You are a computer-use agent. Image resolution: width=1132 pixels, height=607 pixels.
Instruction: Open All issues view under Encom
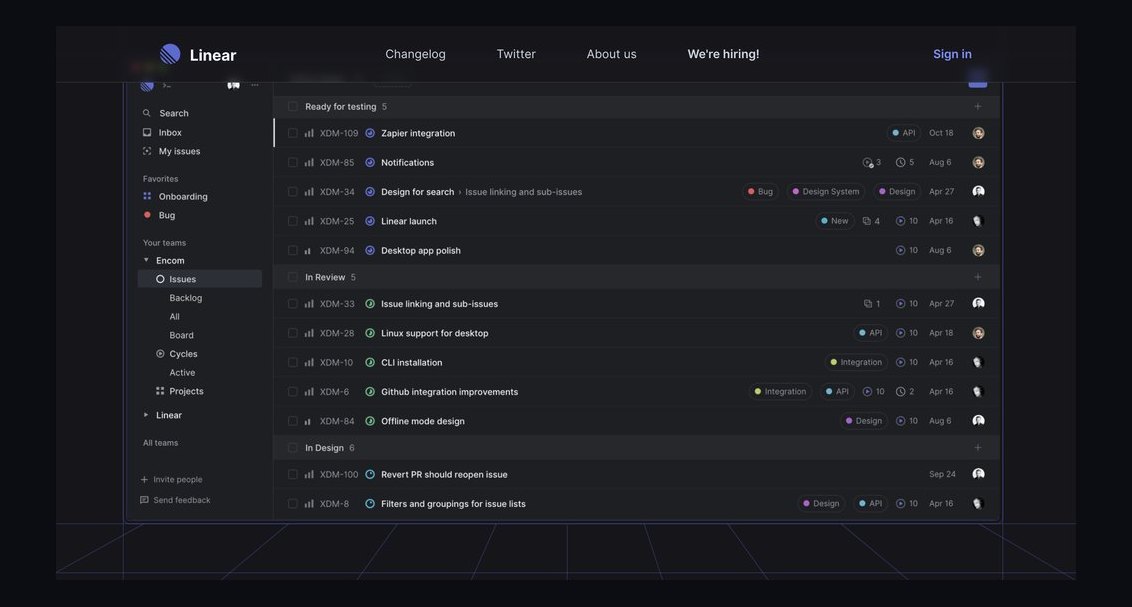(175, 317)
